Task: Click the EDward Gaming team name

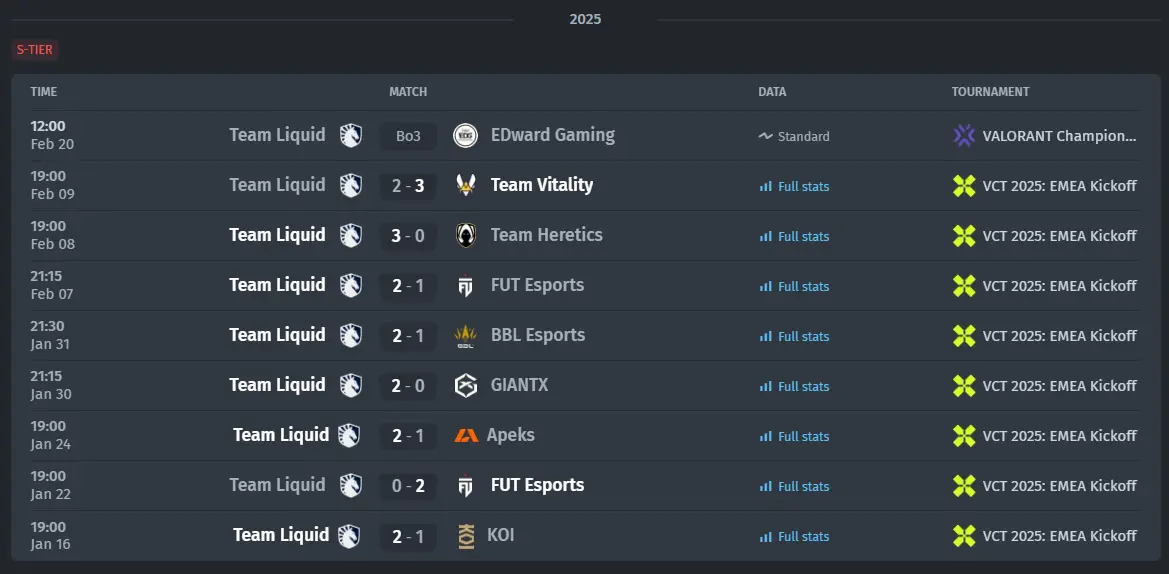Action: [x=552, y=135]
